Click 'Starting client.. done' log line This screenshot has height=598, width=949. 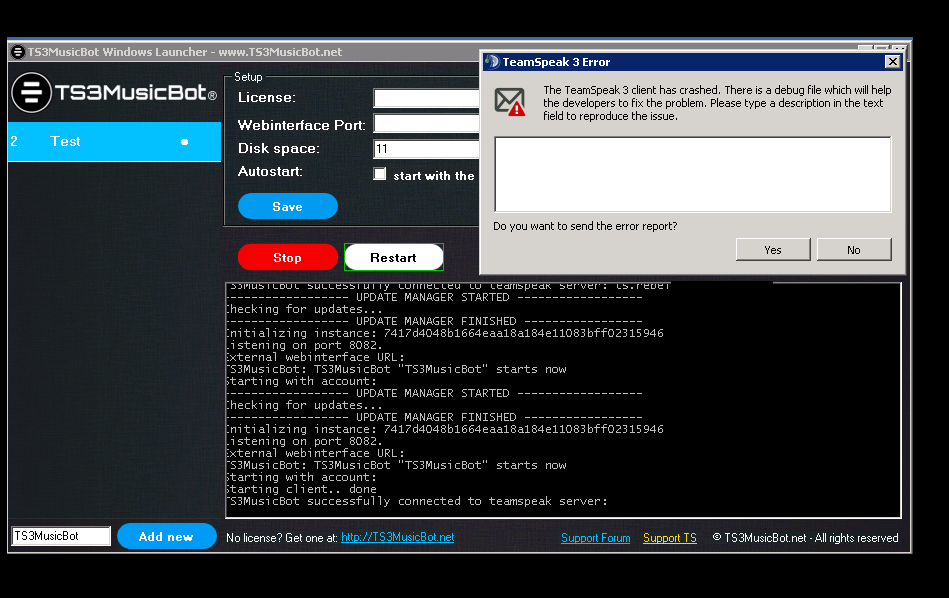click(301, 489)
